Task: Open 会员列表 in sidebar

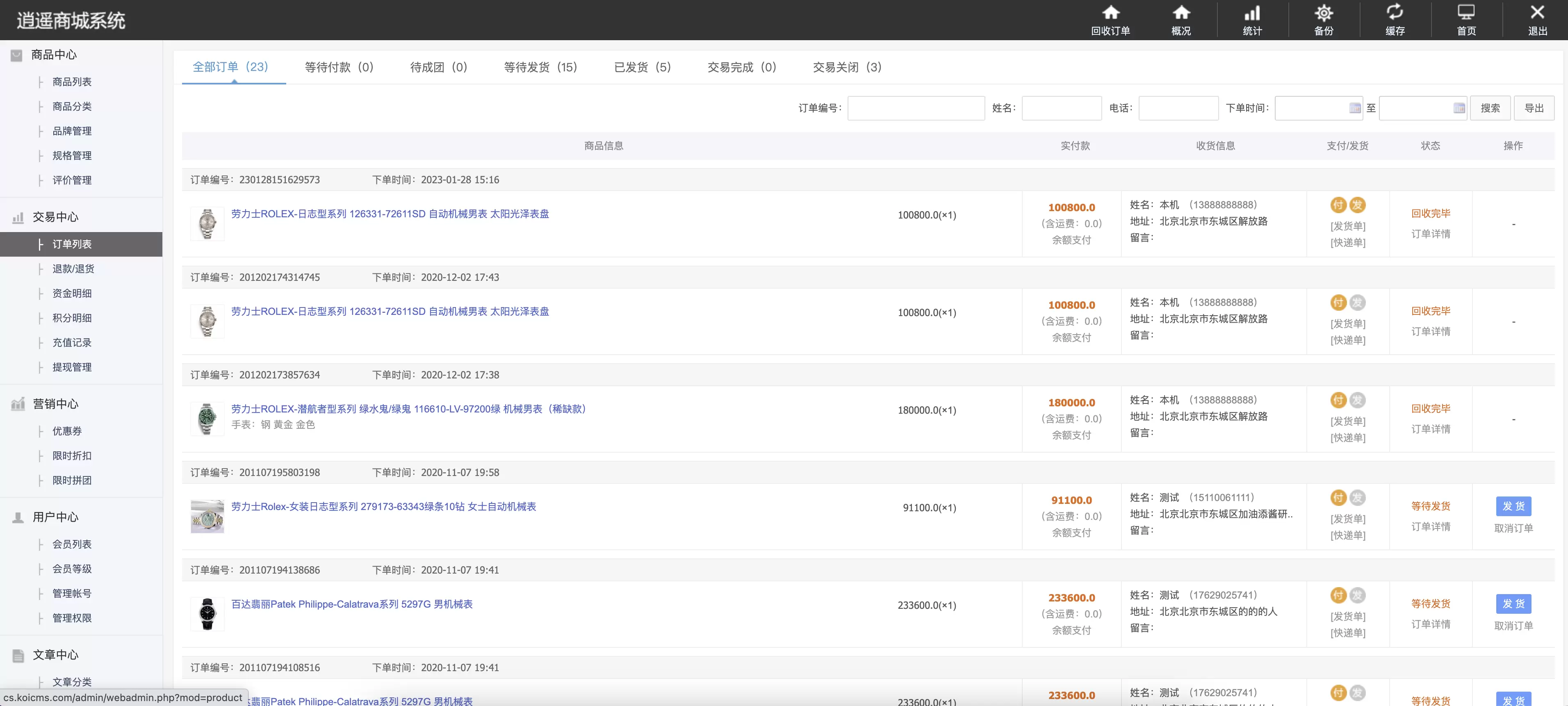Action: click(x=72, y=544)
